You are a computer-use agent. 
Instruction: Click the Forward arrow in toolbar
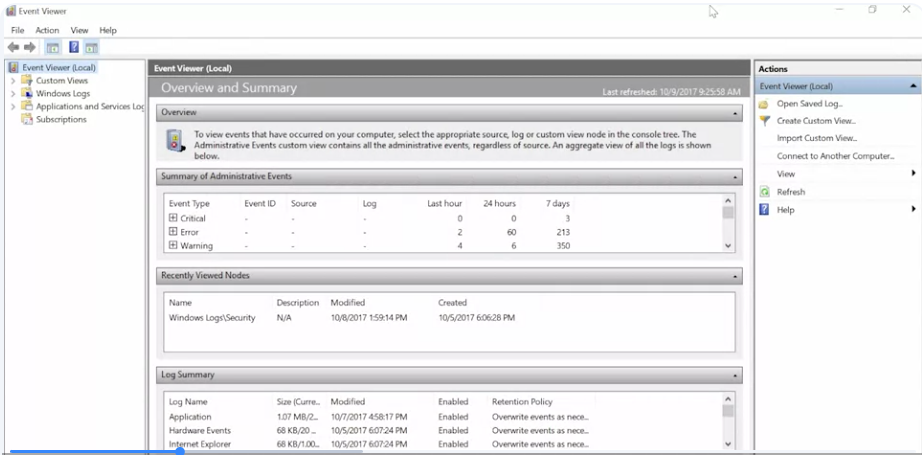point(29,48)
